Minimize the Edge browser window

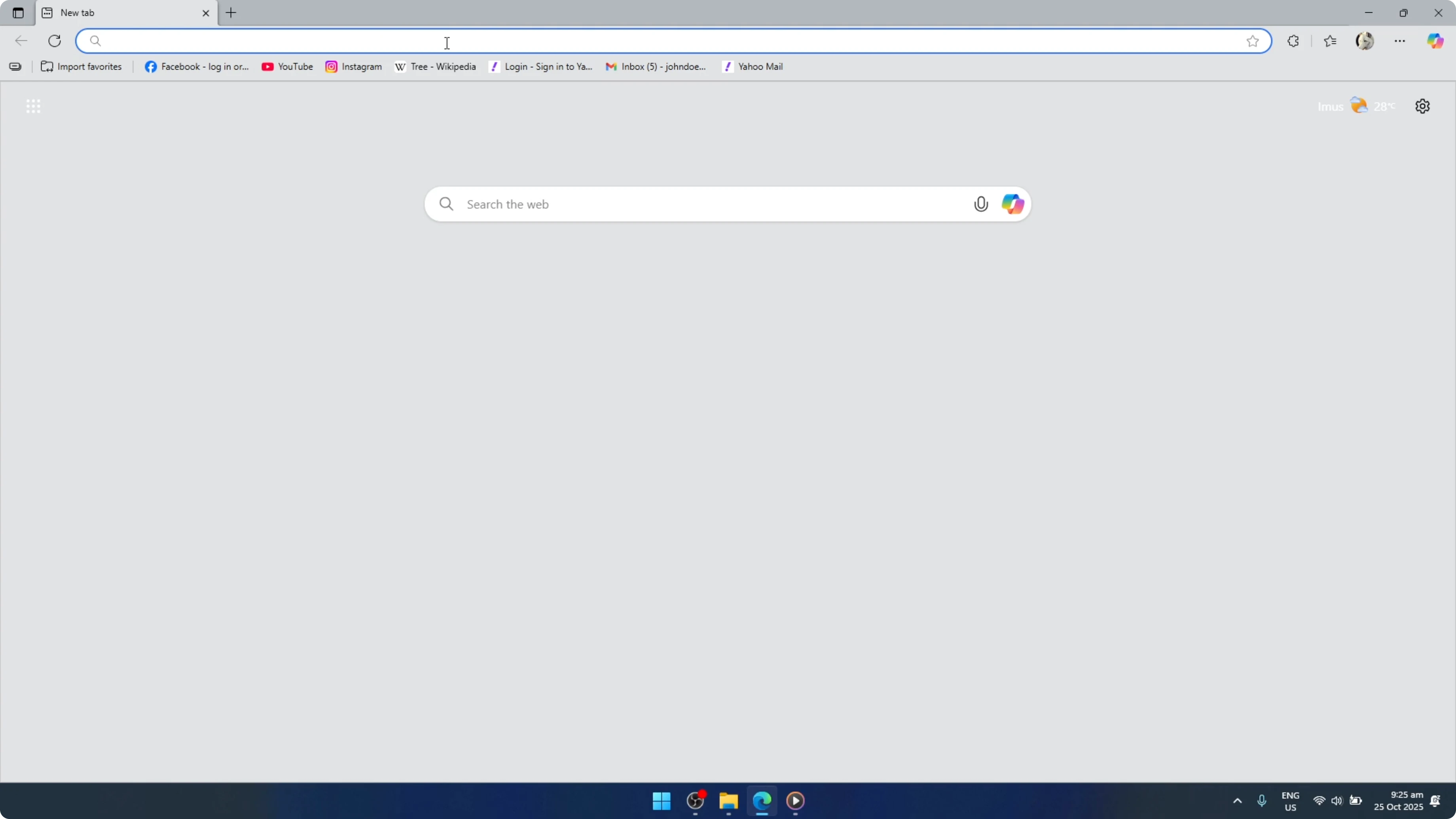(x=1369, y=12)
